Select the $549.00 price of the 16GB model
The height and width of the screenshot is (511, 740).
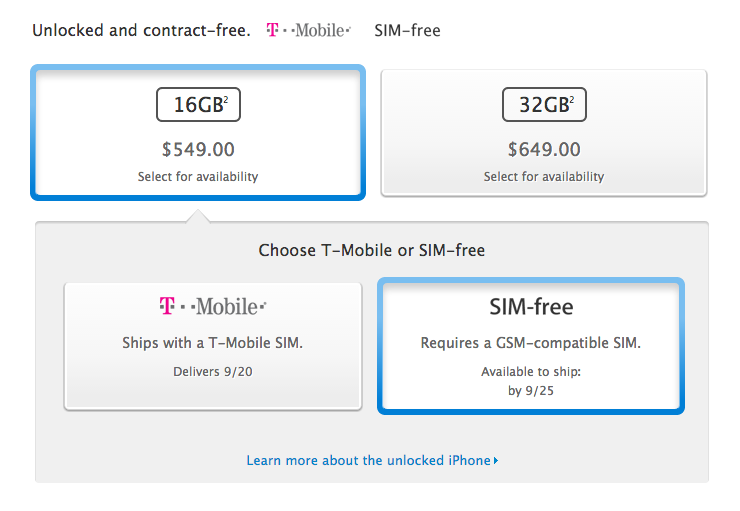198,150
